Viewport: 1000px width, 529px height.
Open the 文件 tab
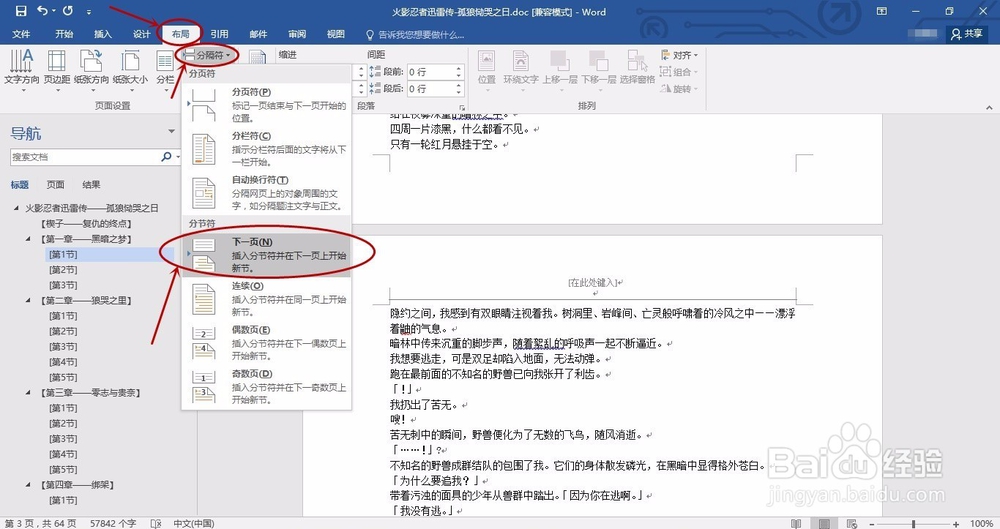click(x=21, y=34)
